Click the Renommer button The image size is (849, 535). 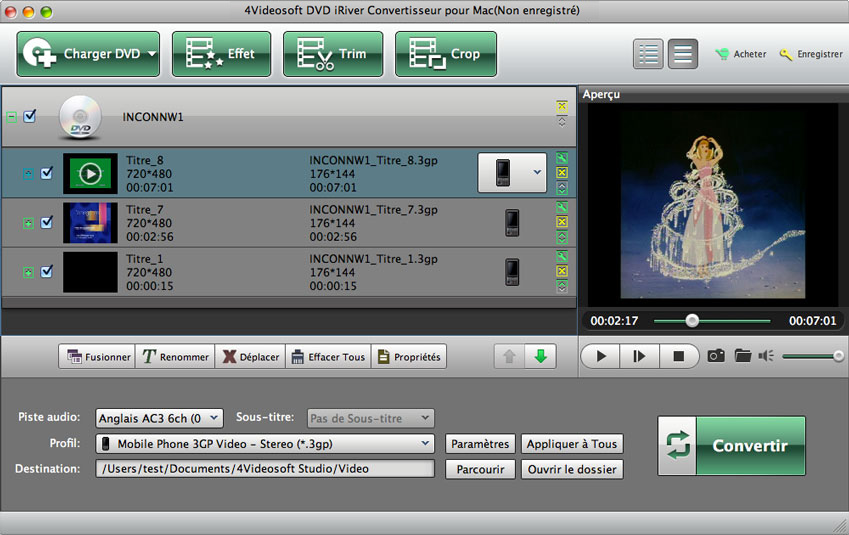click(175, 356)
